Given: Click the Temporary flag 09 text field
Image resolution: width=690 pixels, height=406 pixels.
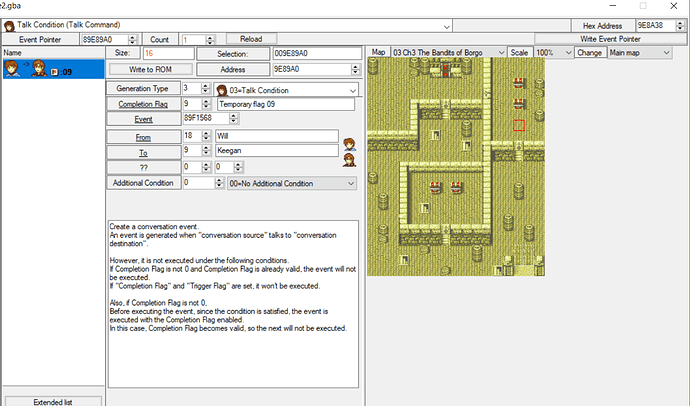Looking at the screenshot, I should click(x=286, y=104).
